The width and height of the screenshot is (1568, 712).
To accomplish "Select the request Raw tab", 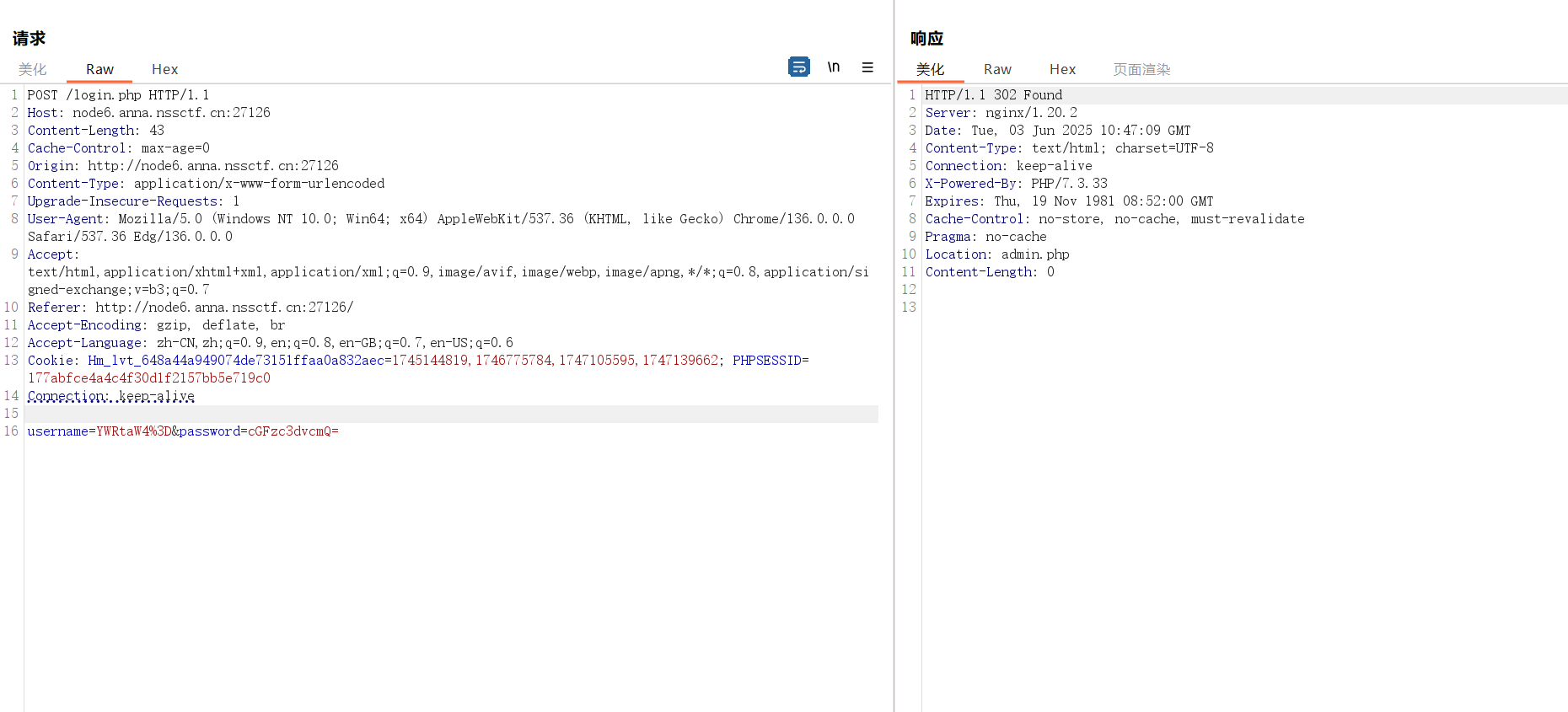I will coord(99,69).
